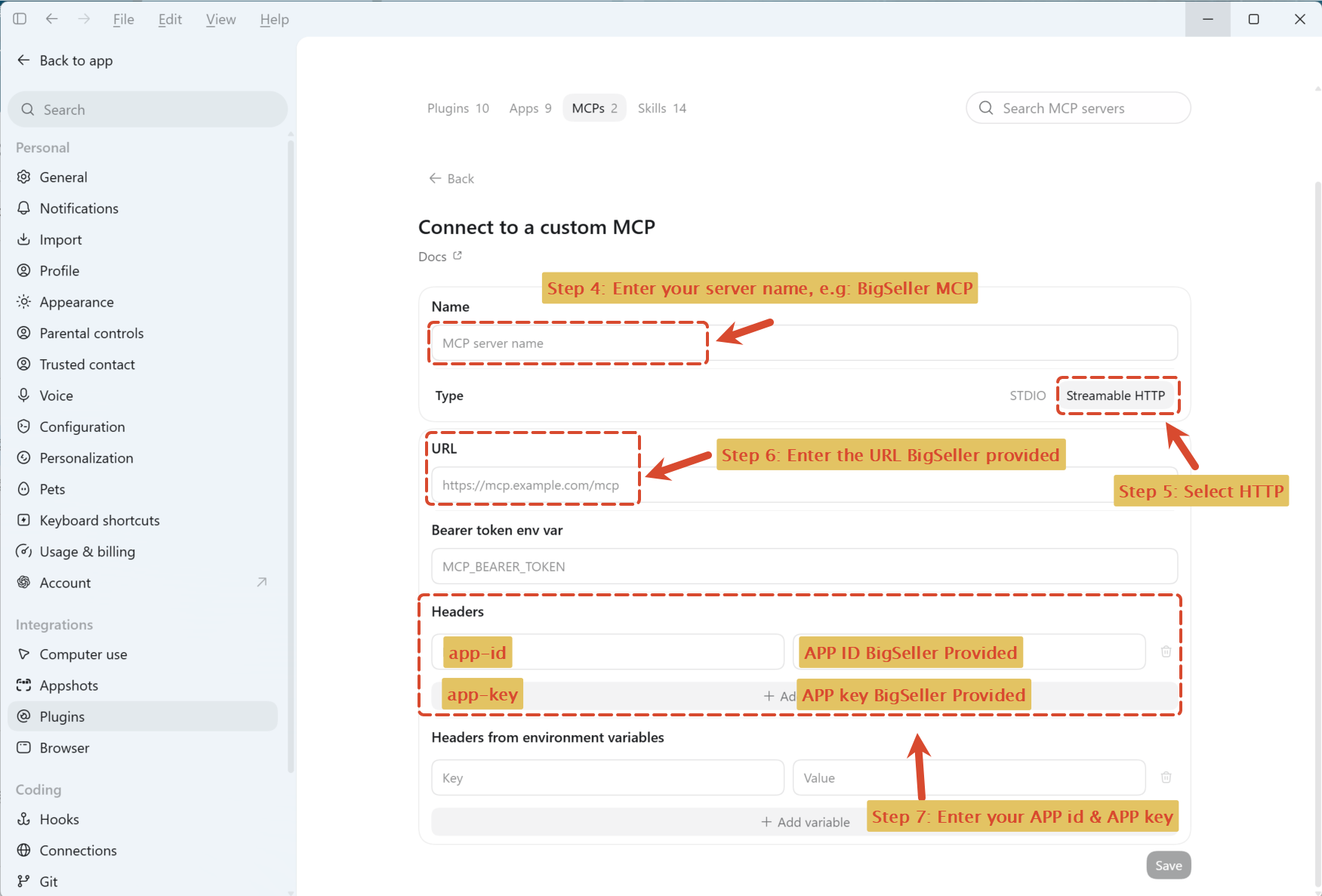Click the environment variable Key field
The image size is (1322, 896).
608,777
